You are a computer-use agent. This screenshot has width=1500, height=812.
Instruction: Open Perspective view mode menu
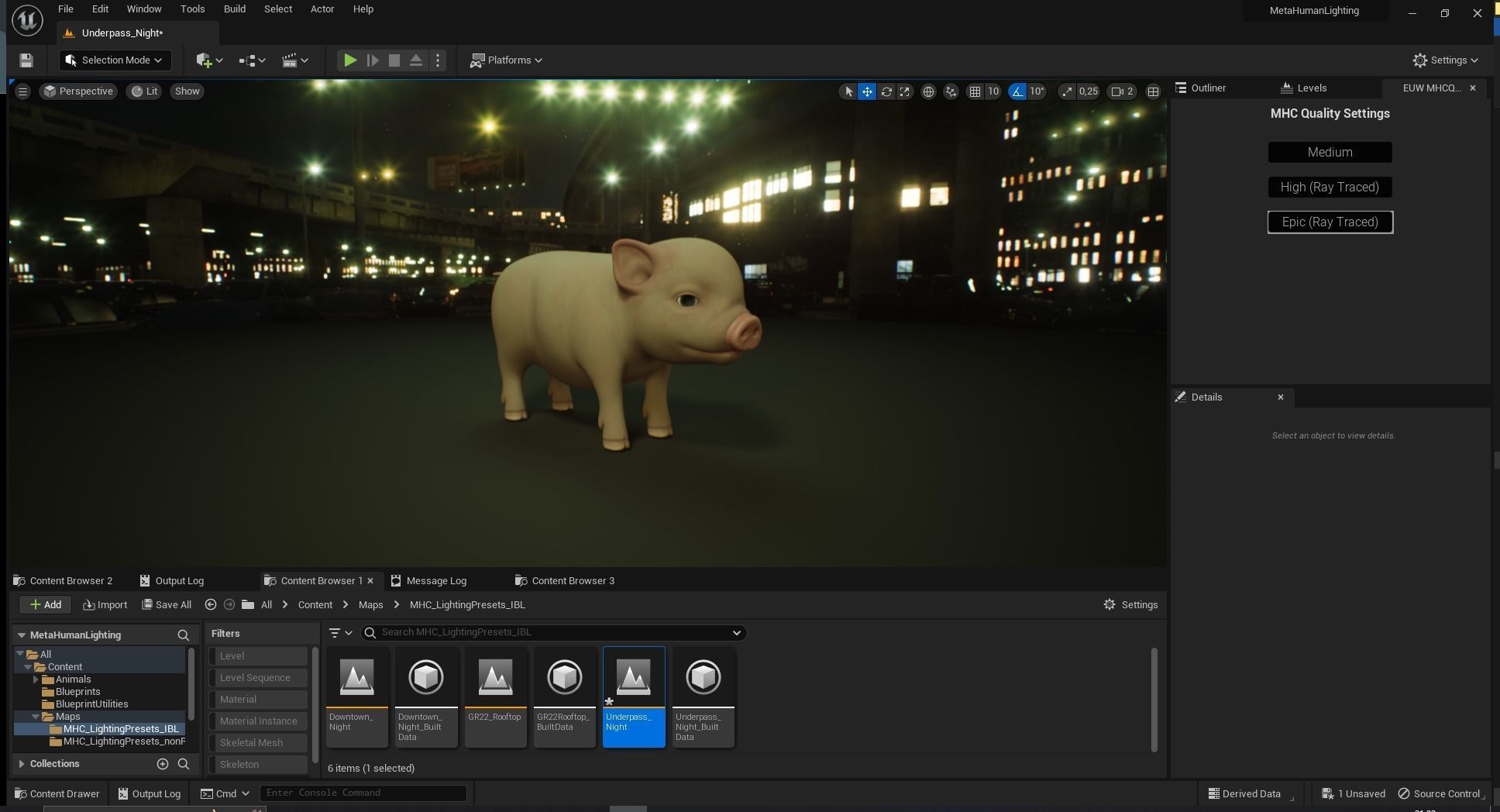click(x=79, y=91)
